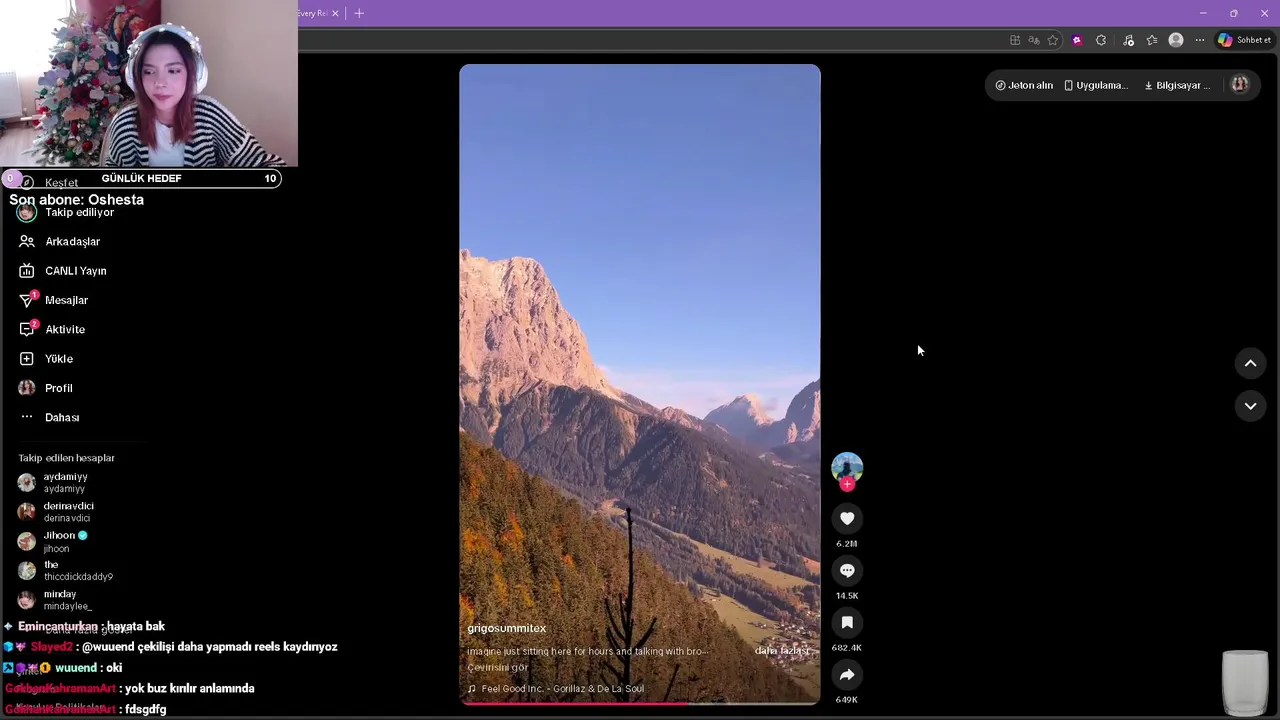Open the TikTok profile avatar menu

point(1240,85)
